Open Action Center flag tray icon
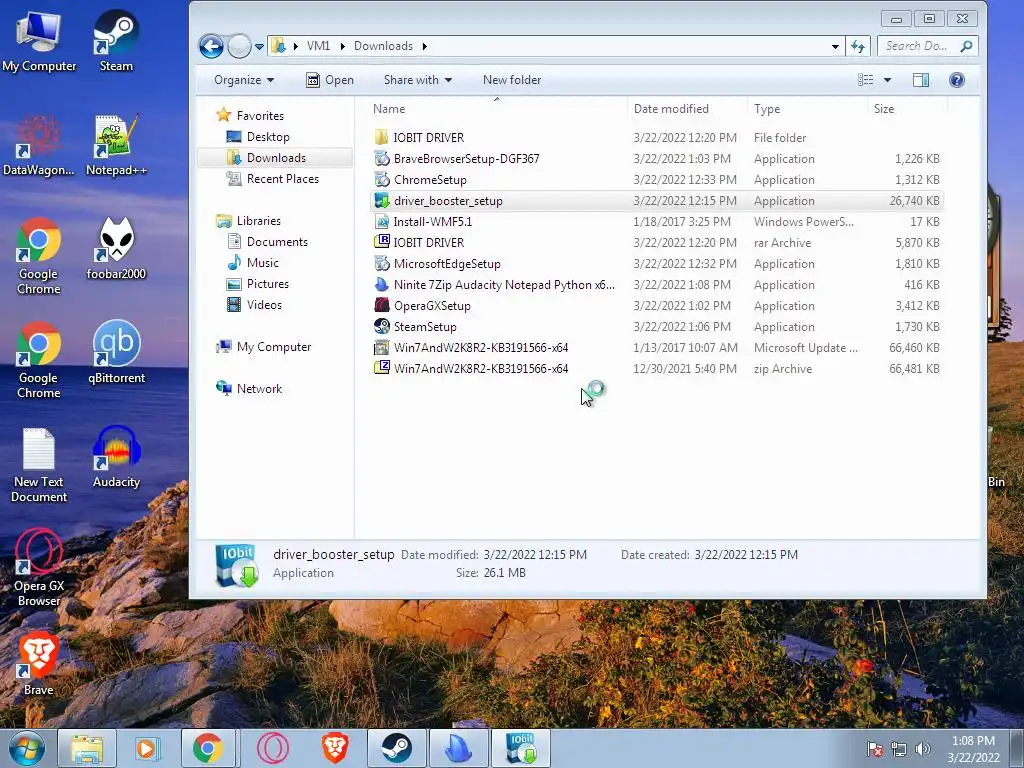 coord(874,748)
